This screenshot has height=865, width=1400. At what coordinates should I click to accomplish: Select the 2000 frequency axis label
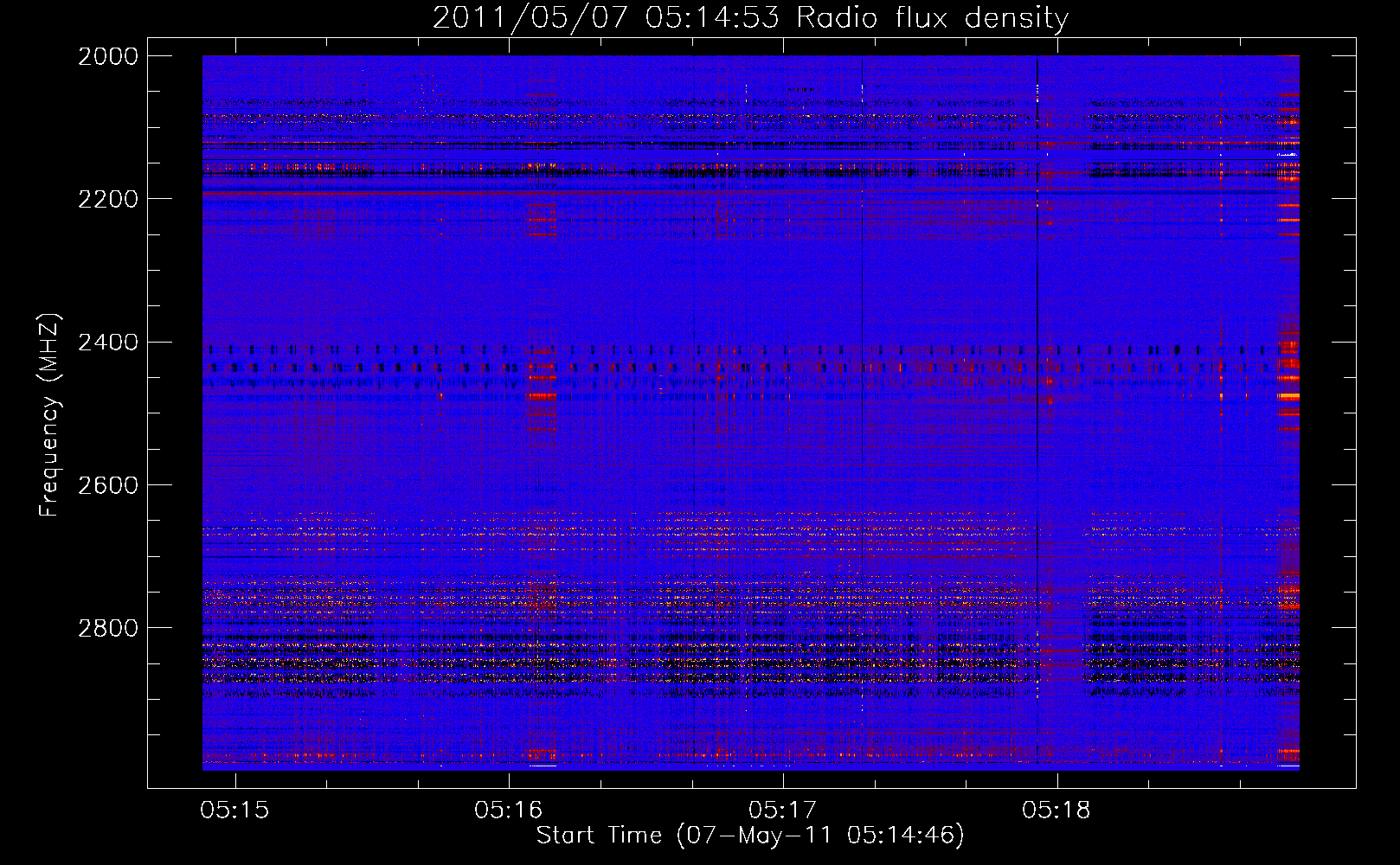pyautogui.click(x=108, y=56)
